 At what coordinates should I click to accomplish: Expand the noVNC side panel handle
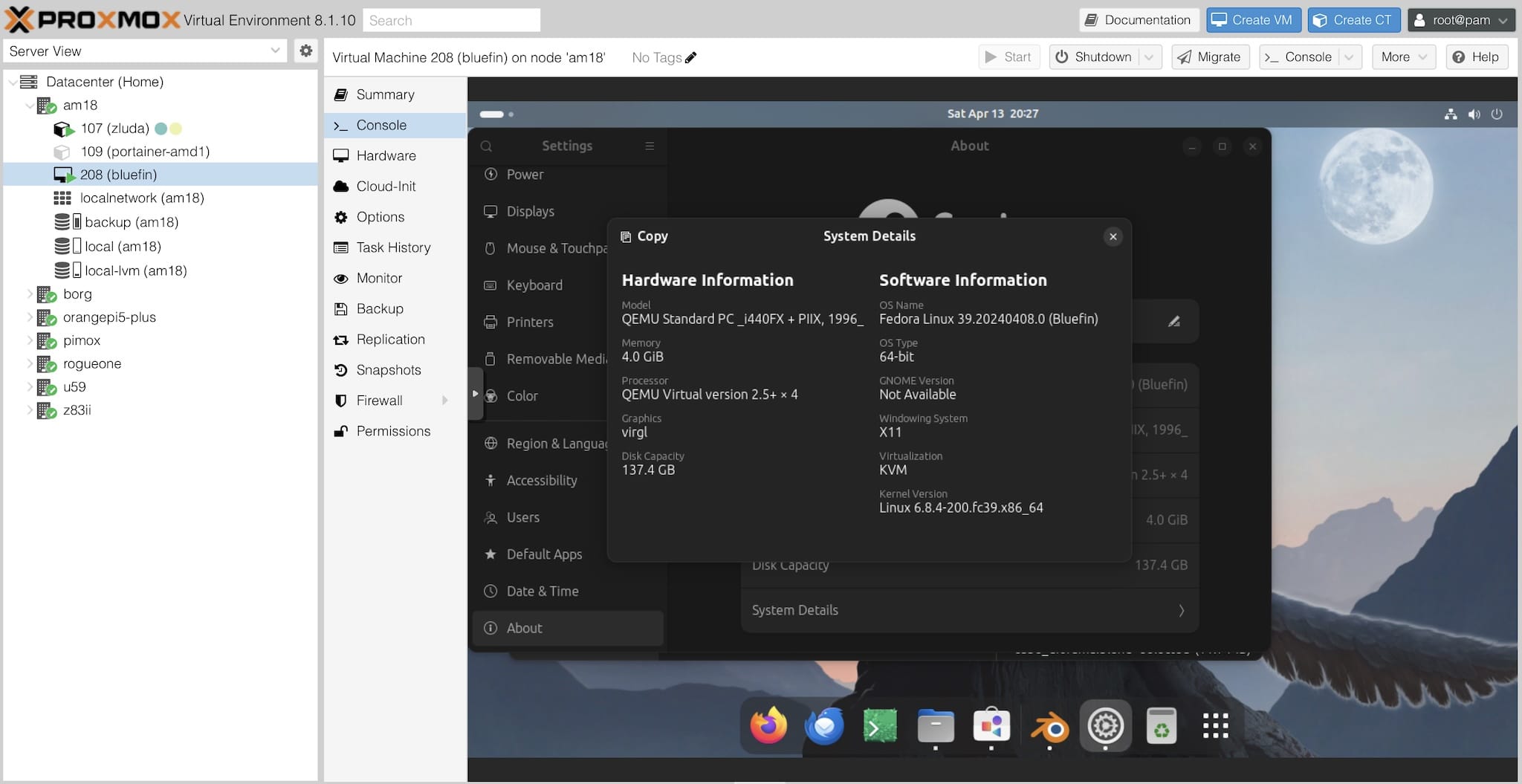pyautogui.click(x=475, y=394)
